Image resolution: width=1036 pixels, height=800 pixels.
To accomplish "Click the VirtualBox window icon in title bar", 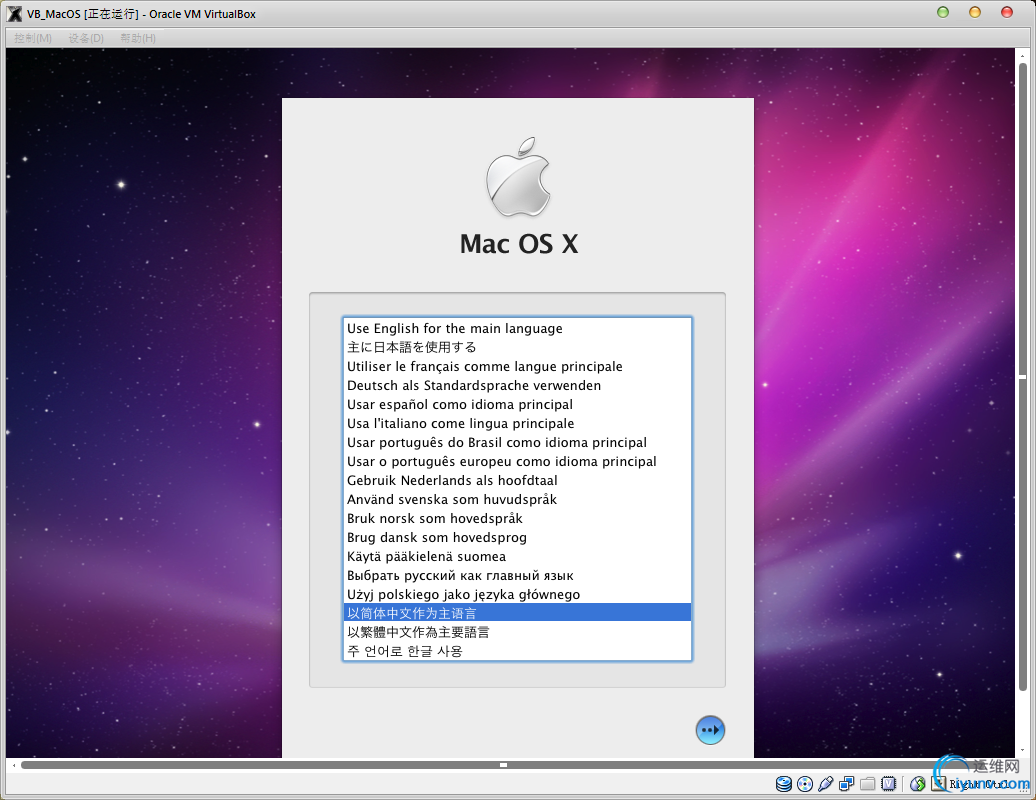I will point(14,13).
